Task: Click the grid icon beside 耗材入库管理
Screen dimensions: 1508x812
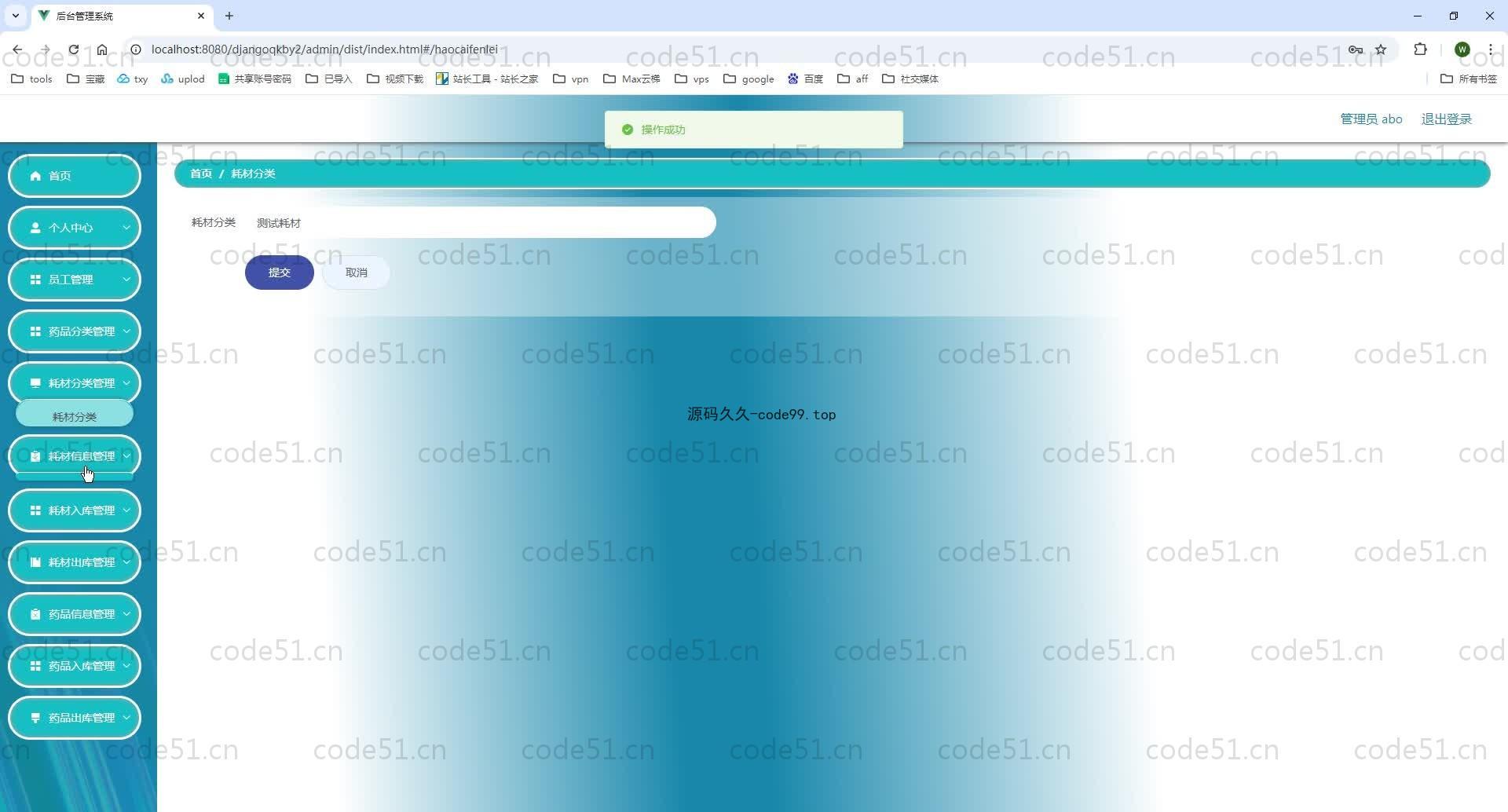Action: tap(35, 510)
